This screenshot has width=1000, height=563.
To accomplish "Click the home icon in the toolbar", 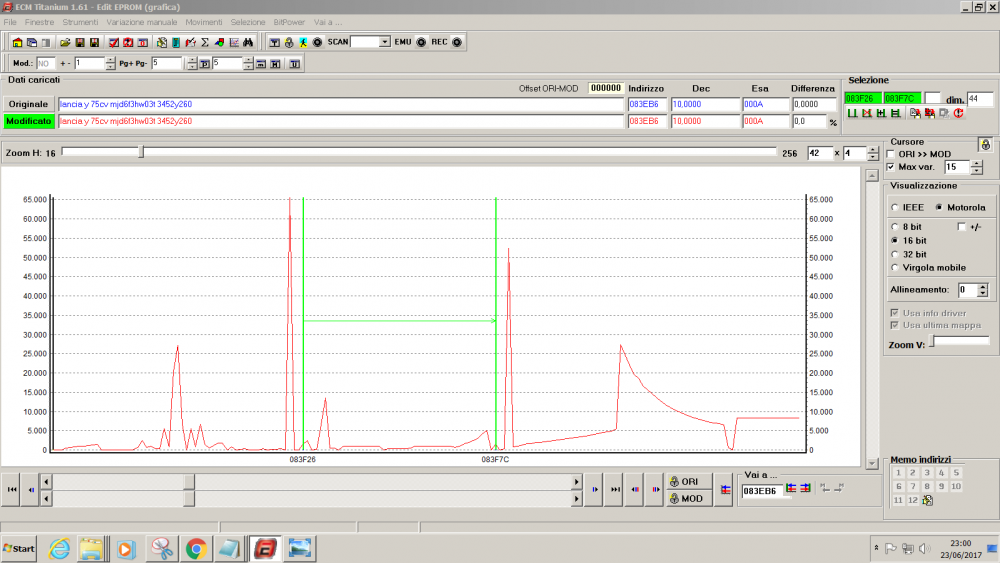I will coord(17,43).
